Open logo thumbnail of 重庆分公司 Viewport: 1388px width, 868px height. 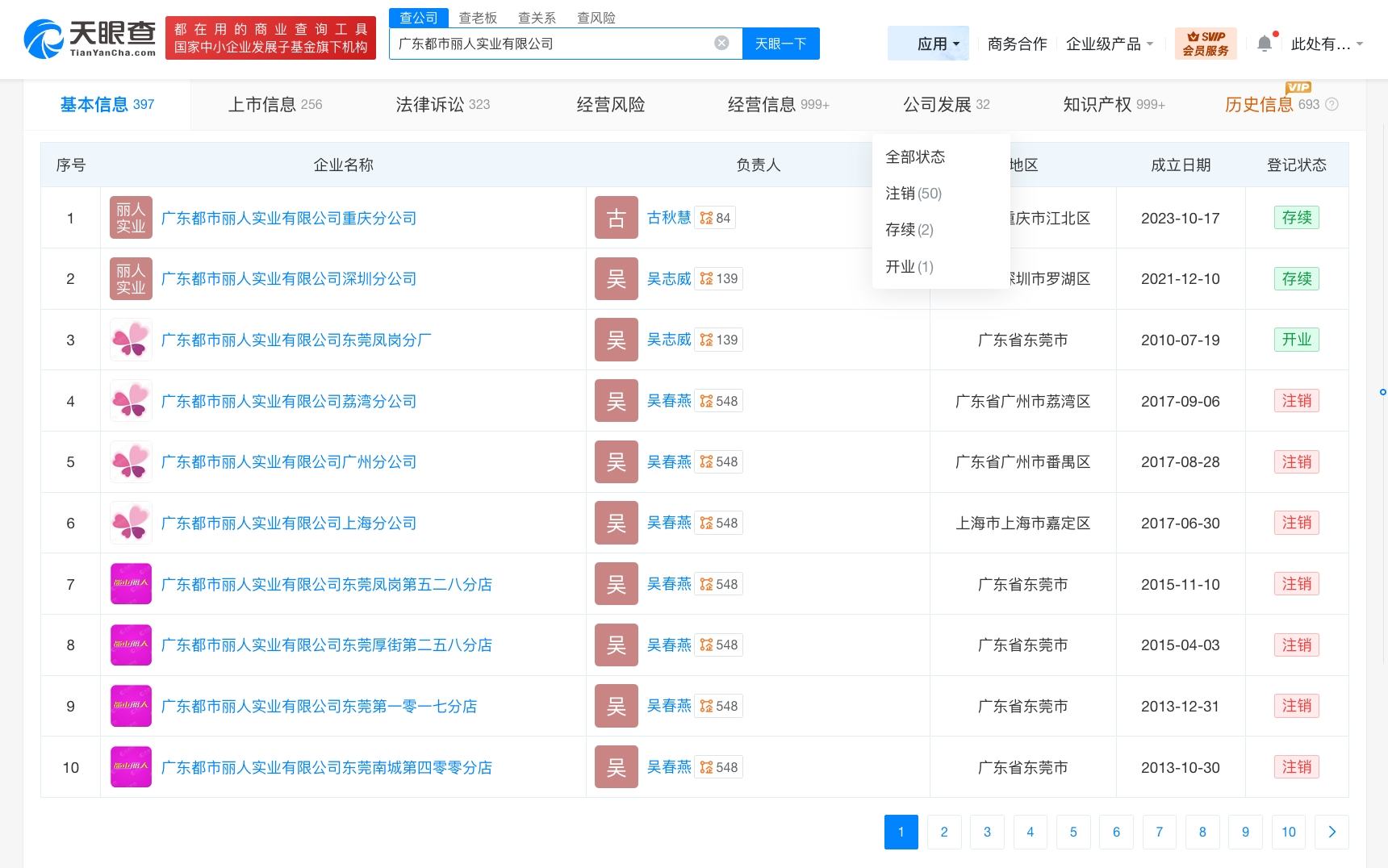131,218
